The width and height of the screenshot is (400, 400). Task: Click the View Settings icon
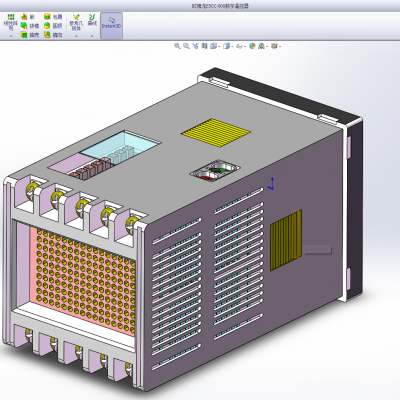tap(274, 46)
